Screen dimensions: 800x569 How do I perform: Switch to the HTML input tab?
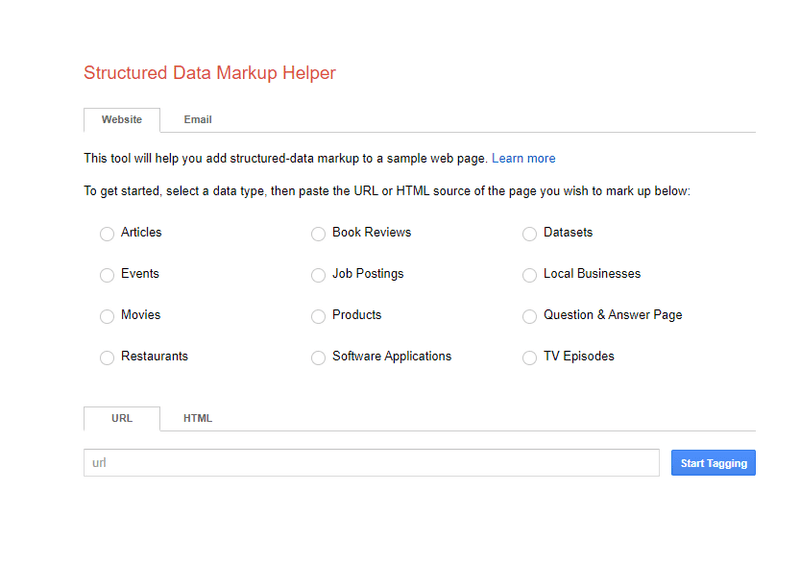coord(197,419)
